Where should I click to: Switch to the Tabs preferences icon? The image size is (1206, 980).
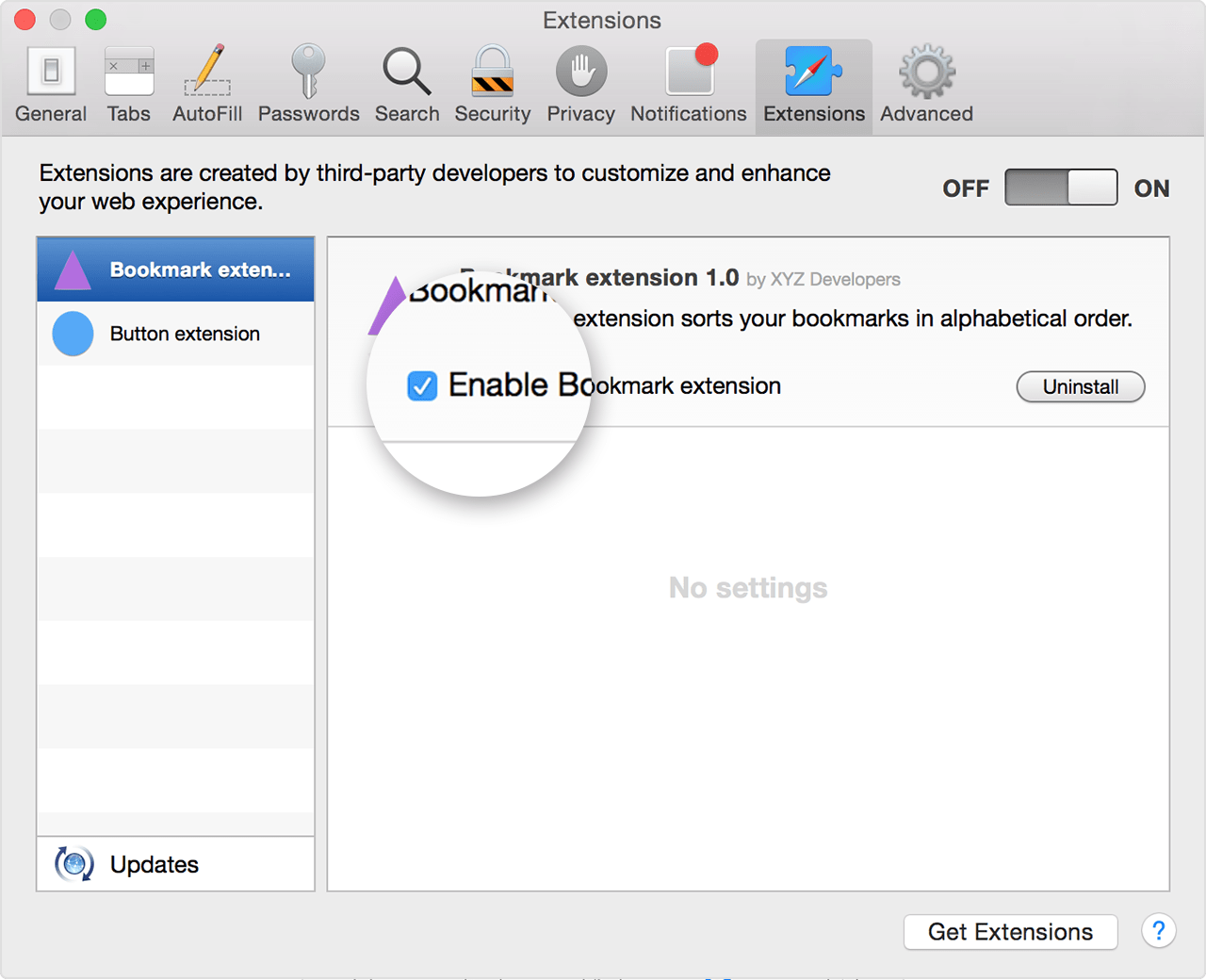(x=129, y=86)
